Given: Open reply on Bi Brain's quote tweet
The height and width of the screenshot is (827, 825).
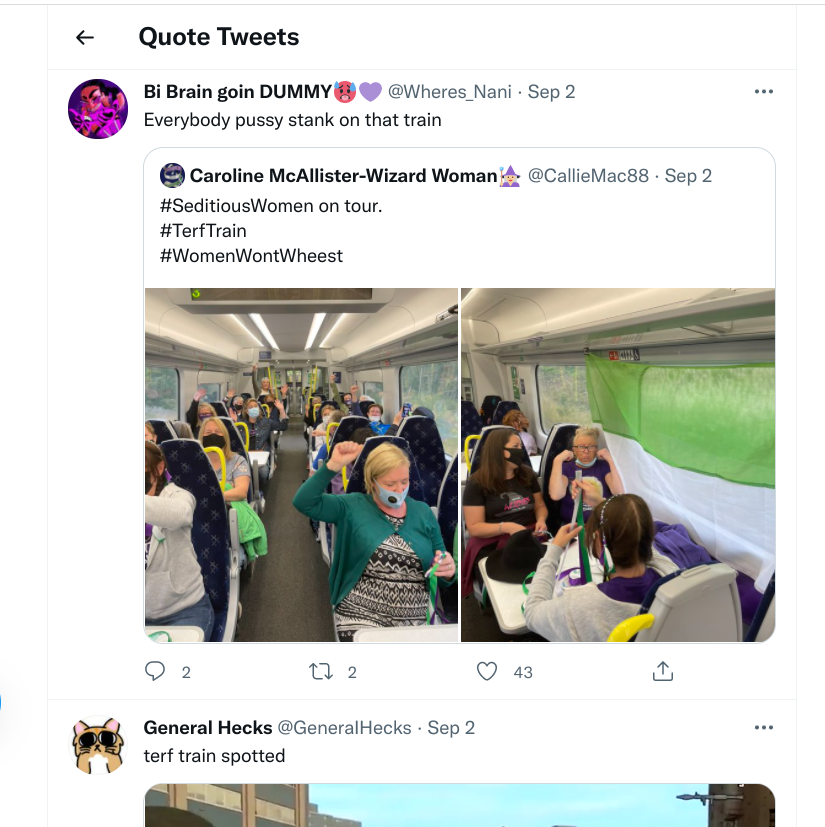Looking at the screenshot, I should (x=155, y=672).
